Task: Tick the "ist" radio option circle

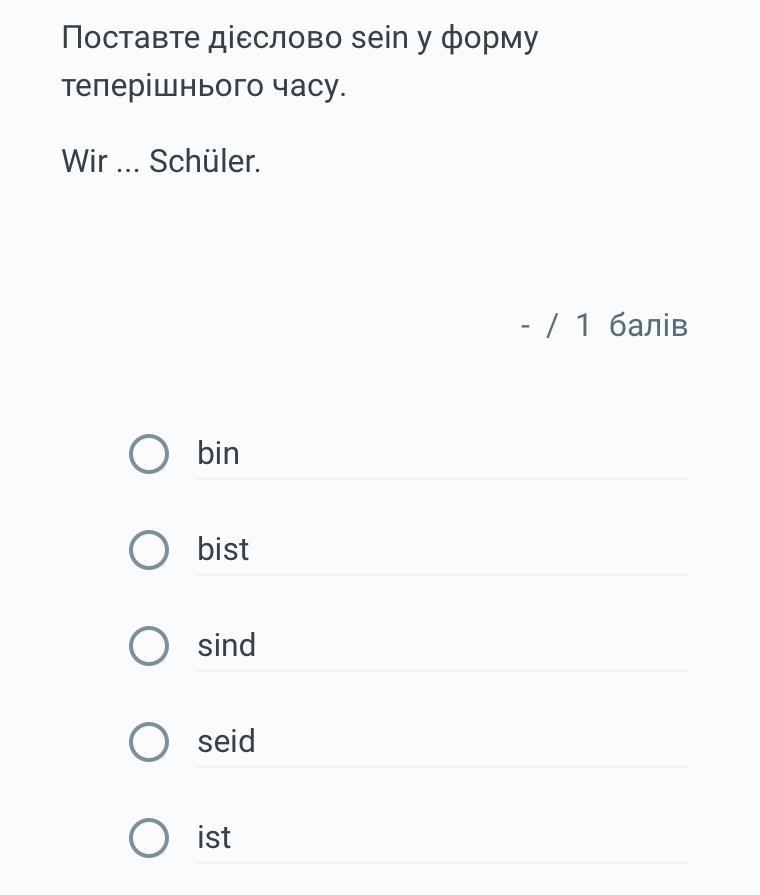Action: click(x=149, y=838)
